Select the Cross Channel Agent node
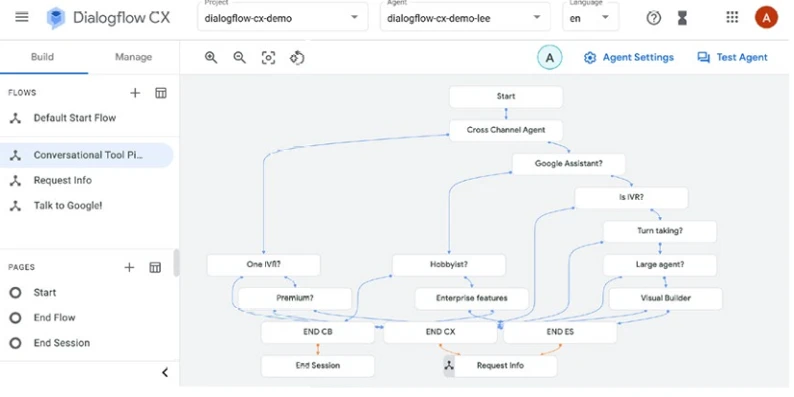794x397 pixels. (x=506, y=130)
